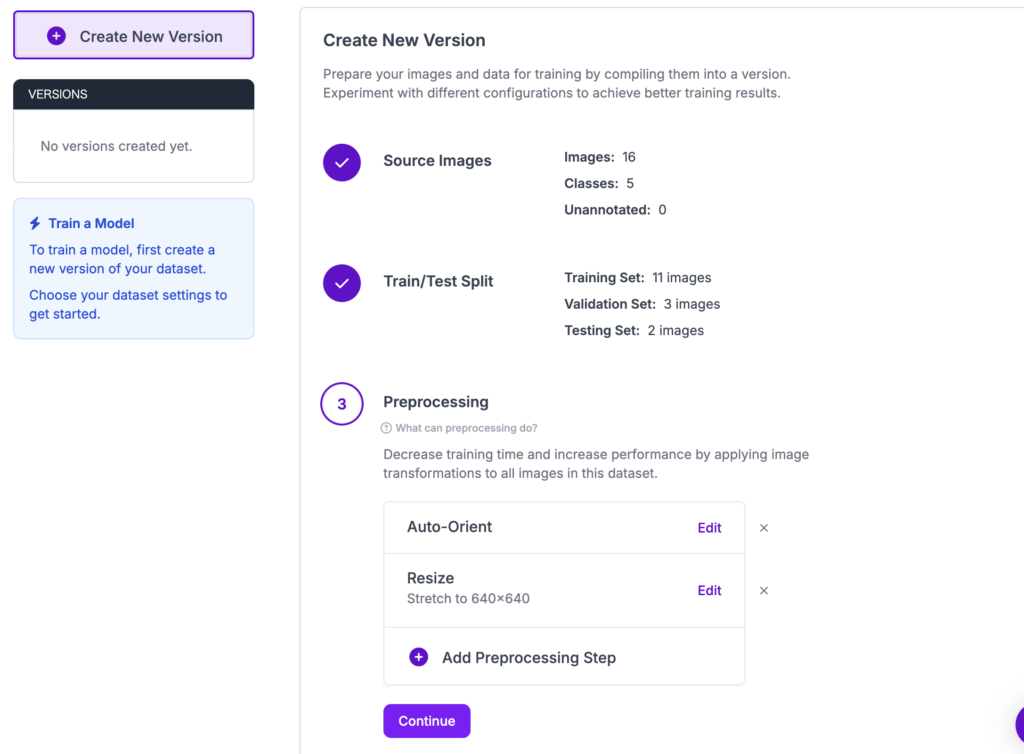Expand the Source Images section heading

[x=437, y=161]
